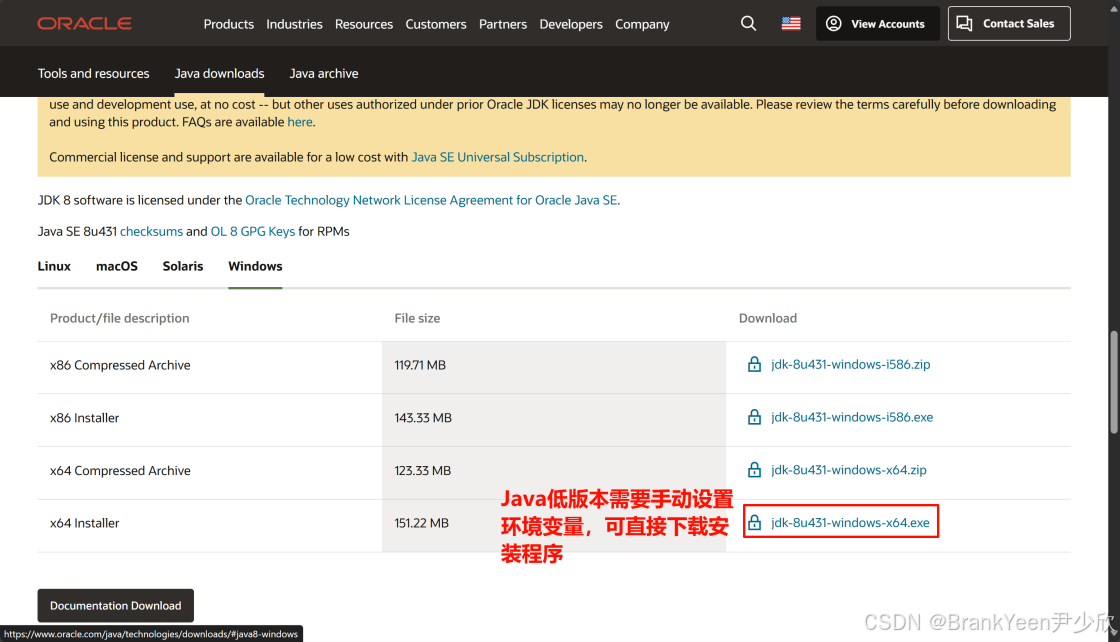This screenshot has height=642, width=1120.
Task: Click lock icon beside jdk-8u431-windows-x64.exe
Action: click(754, 523)
